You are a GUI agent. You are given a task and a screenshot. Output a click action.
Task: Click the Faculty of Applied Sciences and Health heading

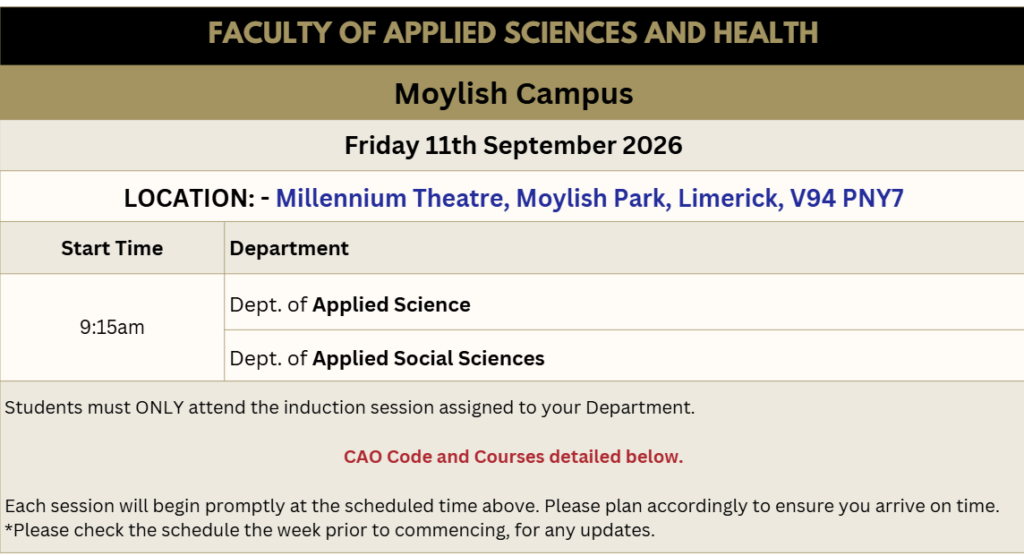[513, 33]
